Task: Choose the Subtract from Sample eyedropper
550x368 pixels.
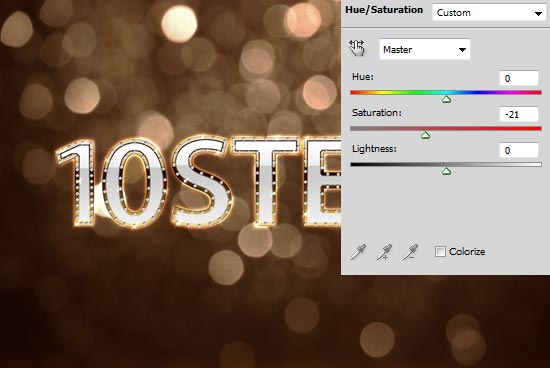Action: [410, 252]
